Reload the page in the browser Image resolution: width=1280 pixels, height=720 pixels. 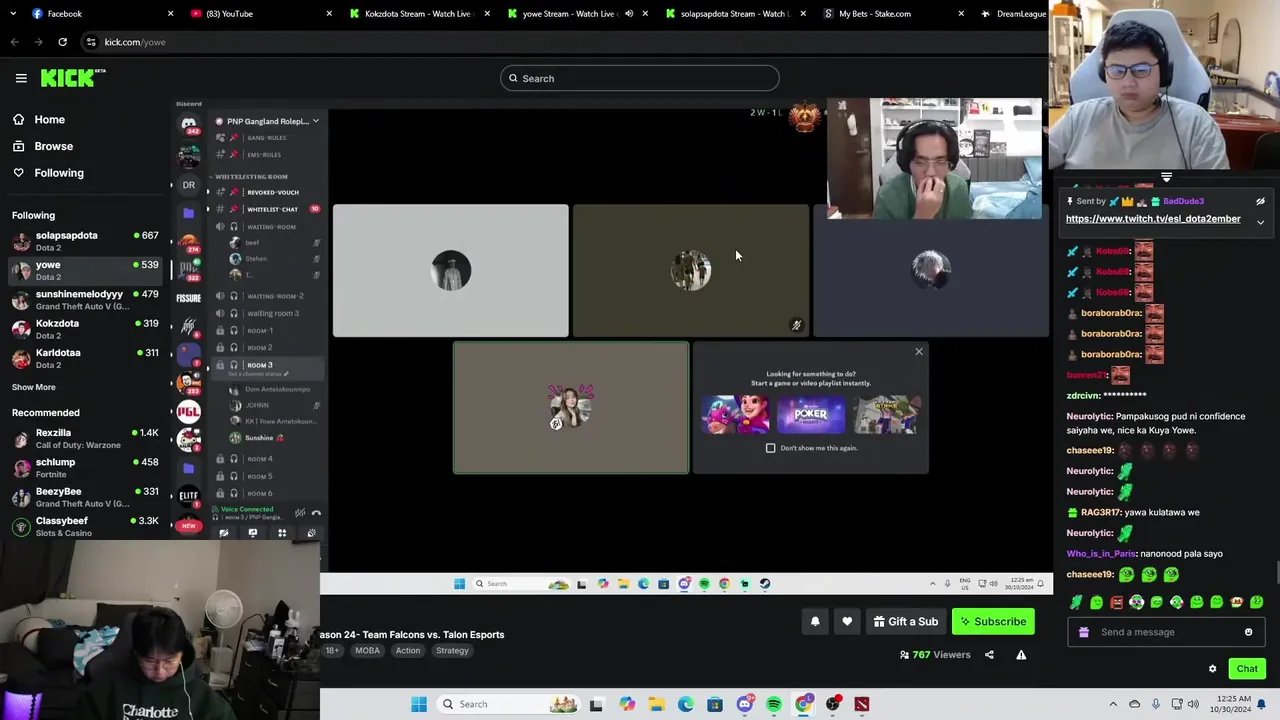[62, 42]
